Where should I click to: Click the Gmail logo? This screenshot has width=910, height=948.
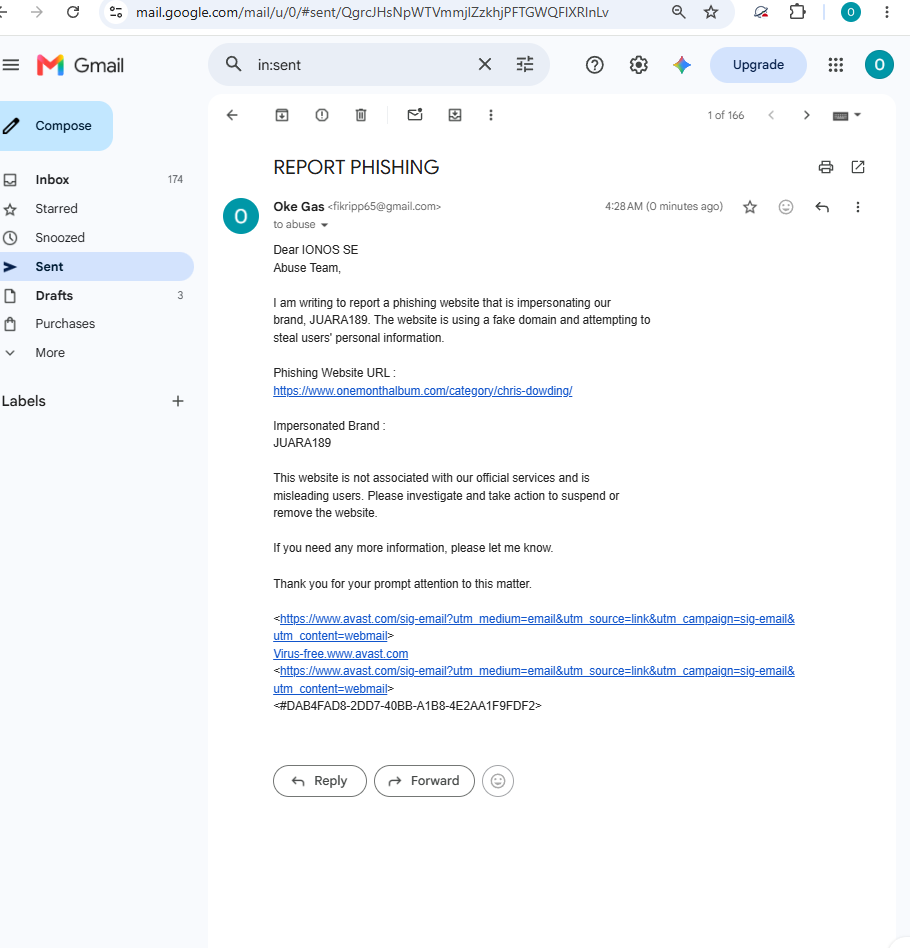80,65
